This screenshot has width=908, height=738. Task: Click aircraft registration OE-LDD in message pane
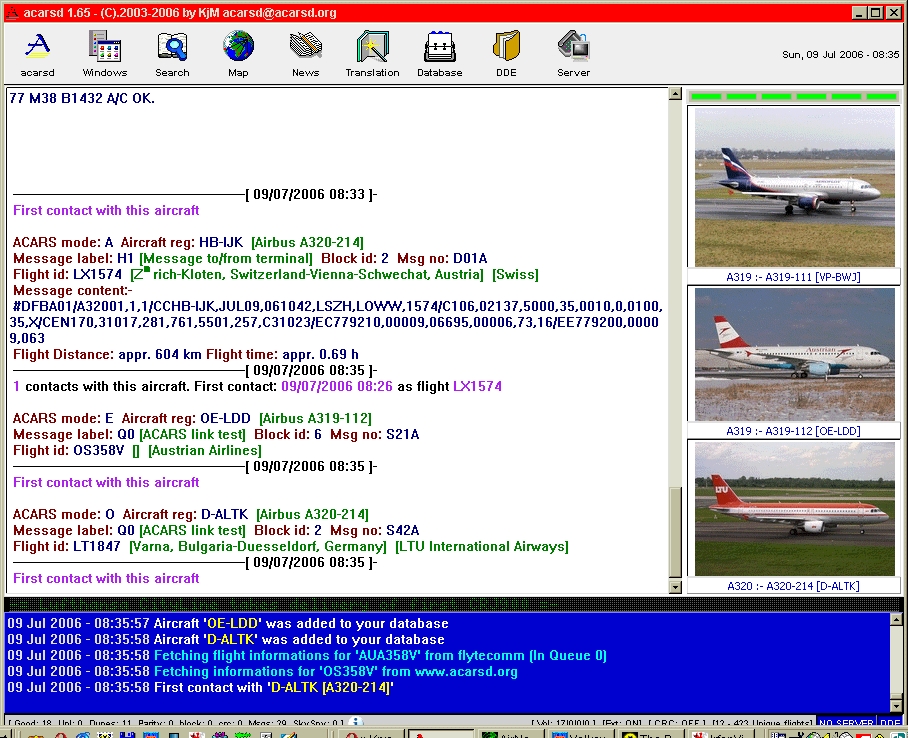point(225,418)
